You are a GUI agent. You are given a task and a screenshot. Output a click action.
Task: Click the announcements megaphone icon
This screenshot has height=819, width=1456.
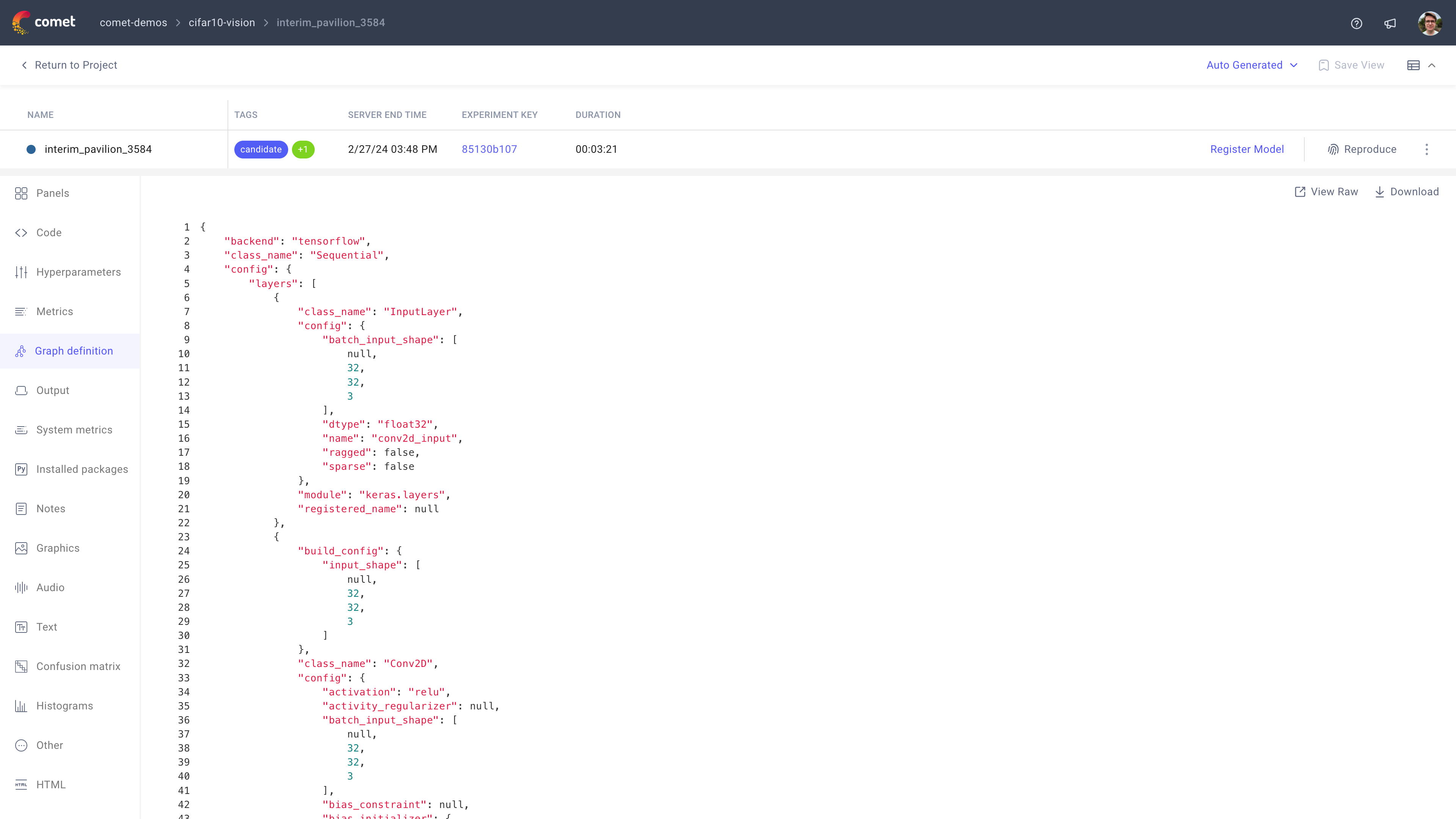point(1390,23)
